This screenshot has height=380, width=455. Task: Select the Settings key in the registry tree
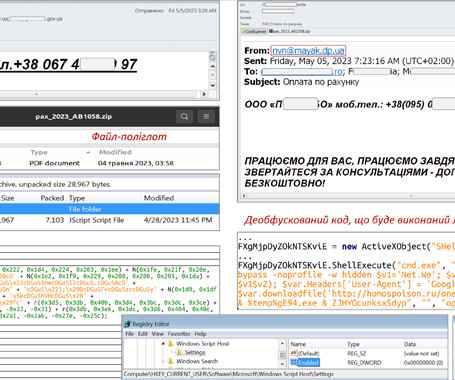(x=195, y=352)
